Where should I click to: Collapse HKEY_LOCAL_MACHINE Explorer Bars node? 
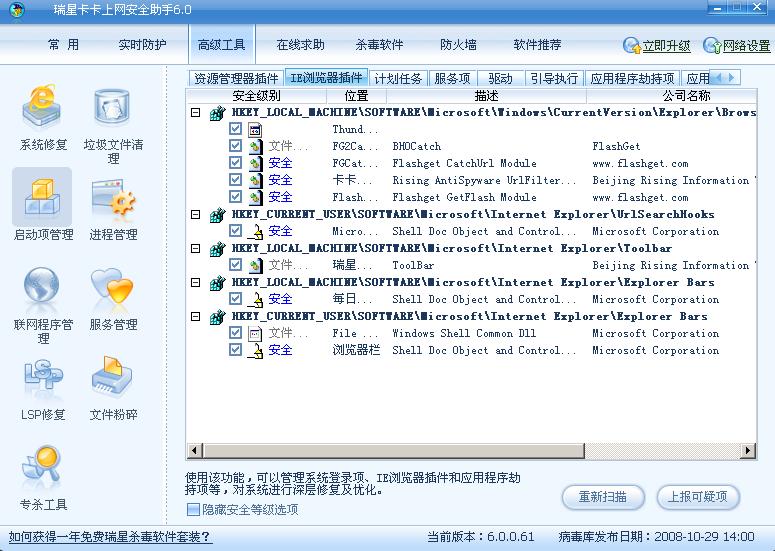[x=196, y=283]
